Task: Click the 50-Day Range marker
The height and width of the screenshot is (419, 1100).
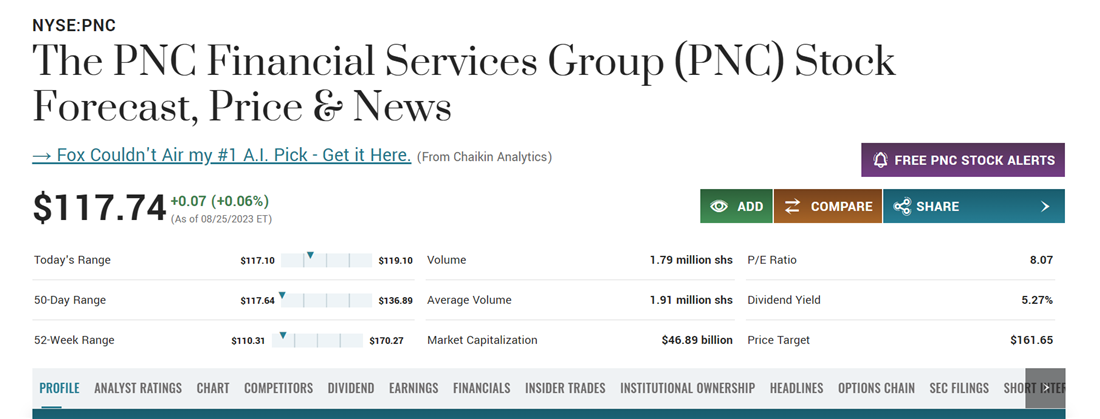Action: [282, 296]
